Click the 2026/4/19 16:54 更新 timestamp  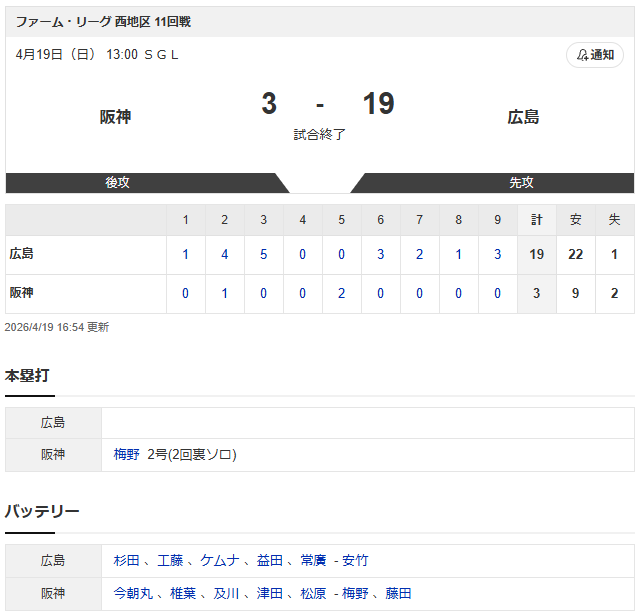coord(57,327)
